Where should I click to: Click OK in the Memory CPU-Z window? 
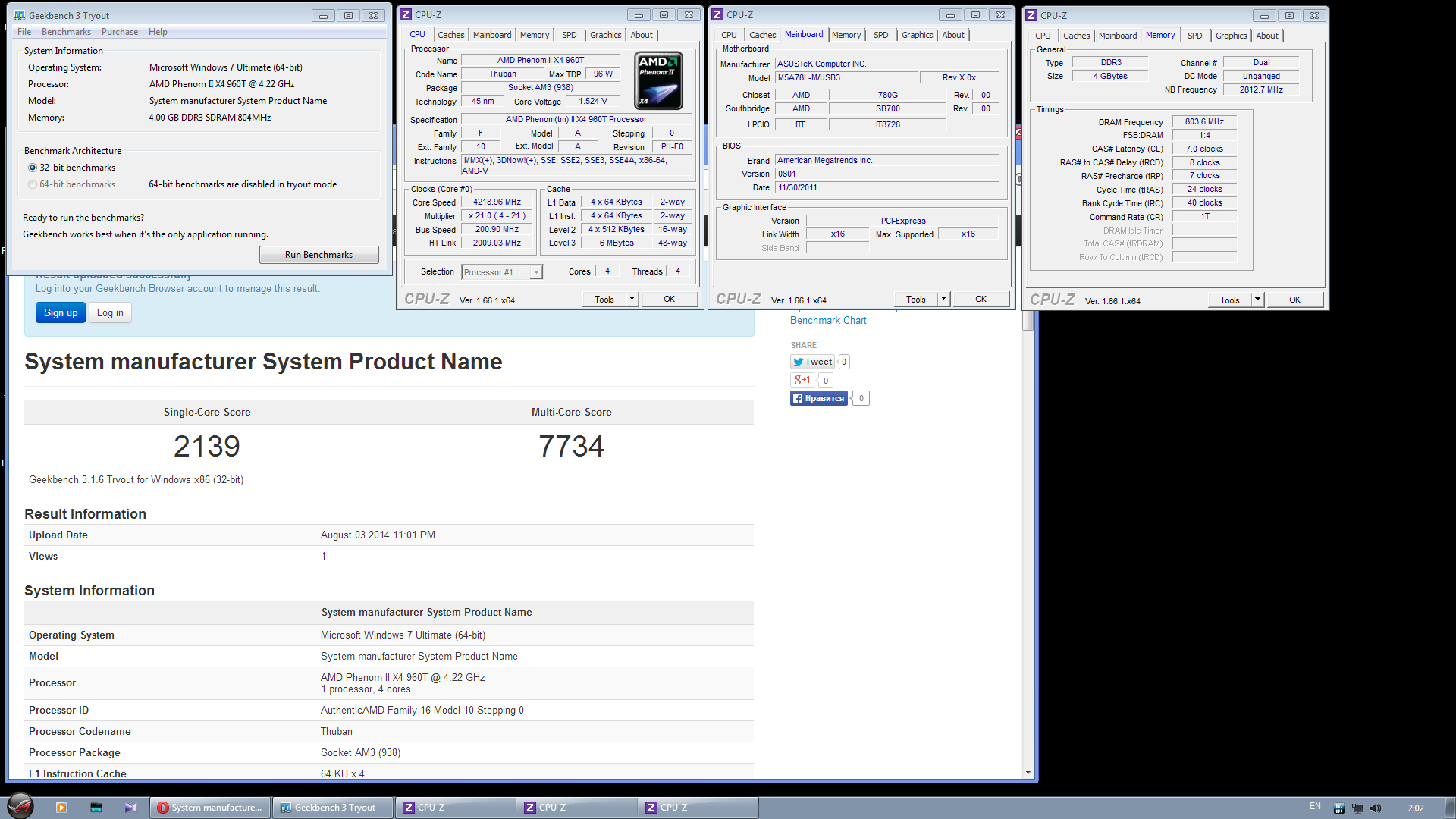(1295, 300)
